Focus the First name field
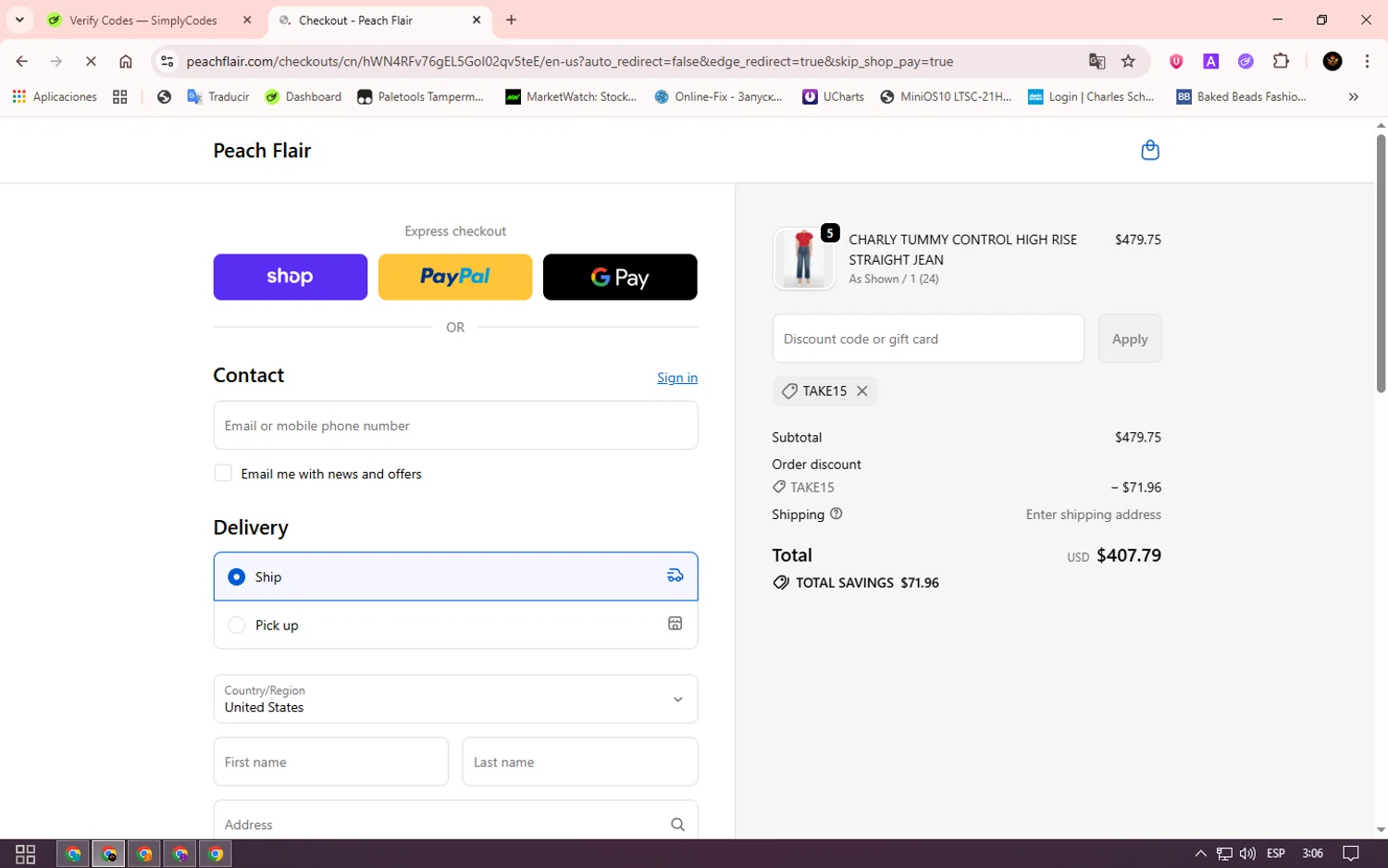 point(330,762)
